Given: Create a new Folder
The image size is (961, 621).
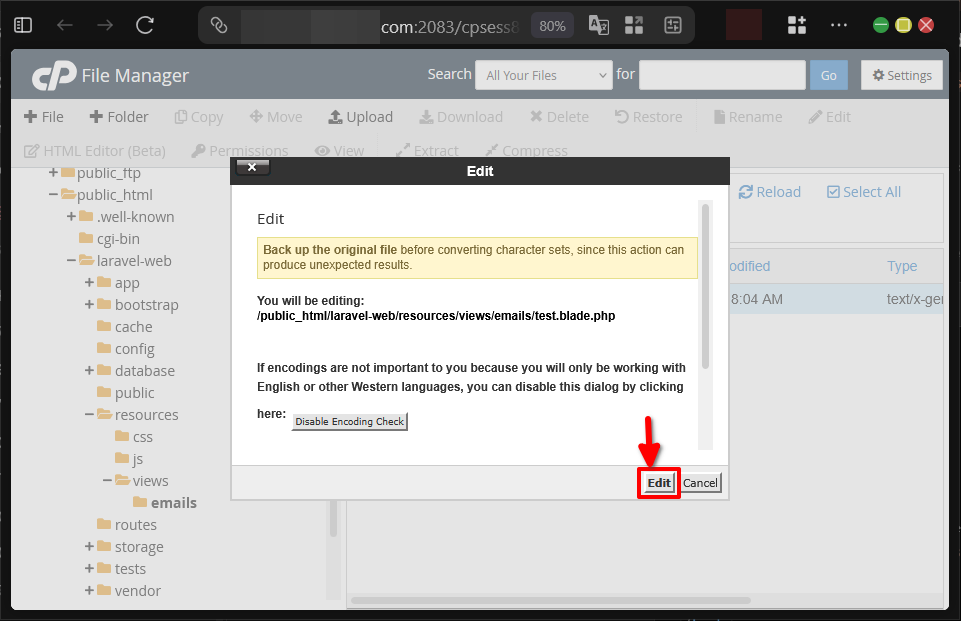Looking at the screenshot, I should pos(119,116).
